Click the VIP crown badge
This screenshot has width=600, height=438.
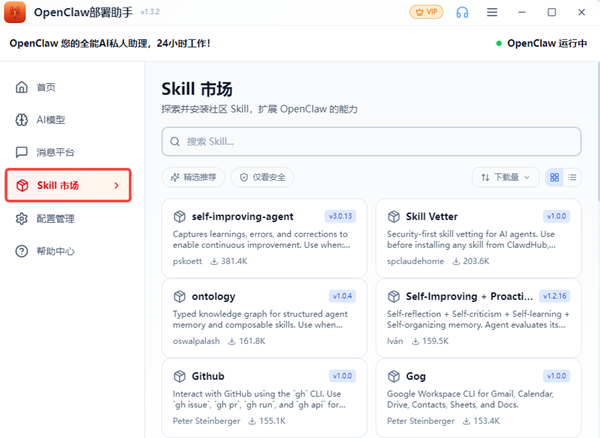click(426, 13)
